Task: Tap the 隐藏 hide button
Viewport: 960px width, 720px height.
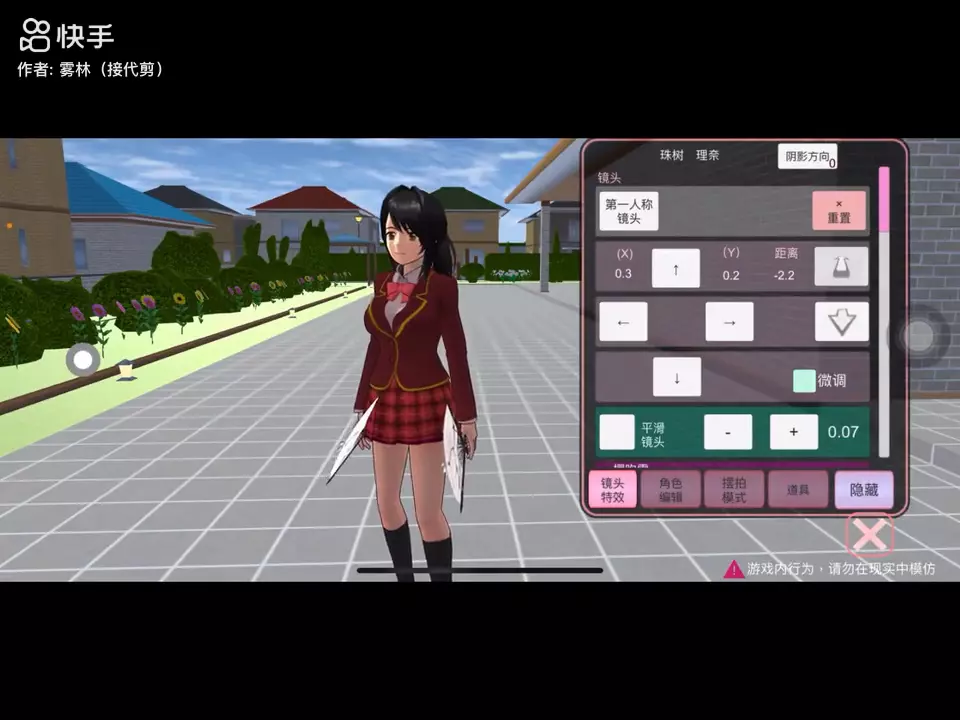Action: pos(864,490)
